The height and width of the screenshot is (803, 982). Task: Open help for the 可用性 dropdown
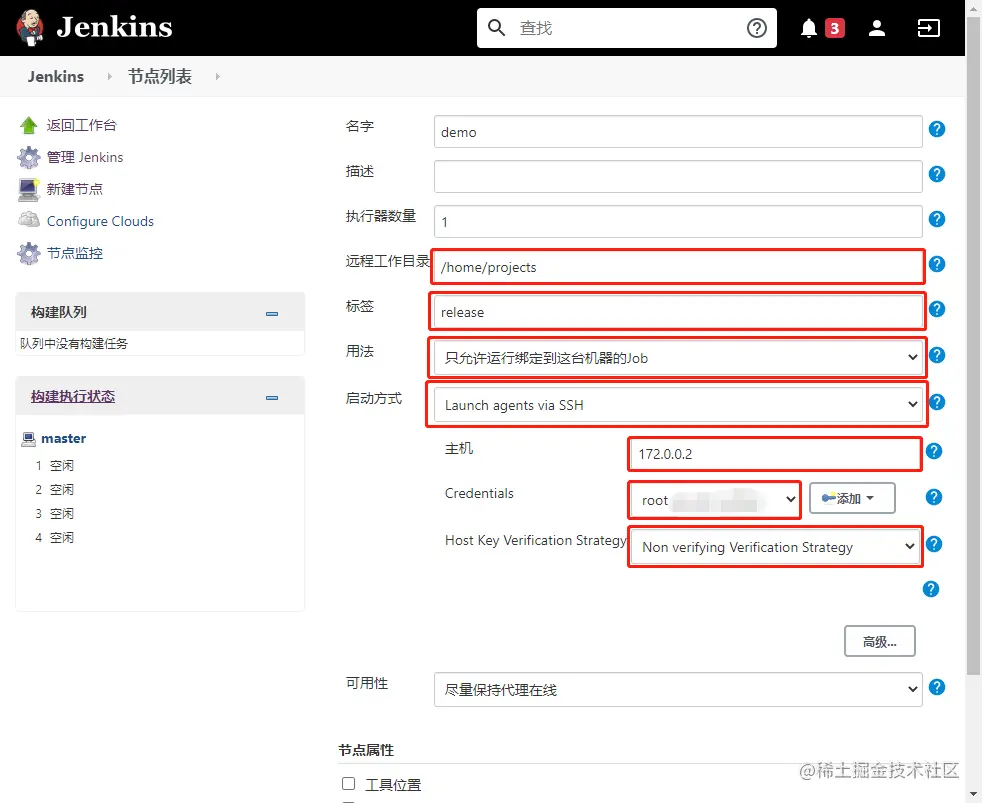936,687
